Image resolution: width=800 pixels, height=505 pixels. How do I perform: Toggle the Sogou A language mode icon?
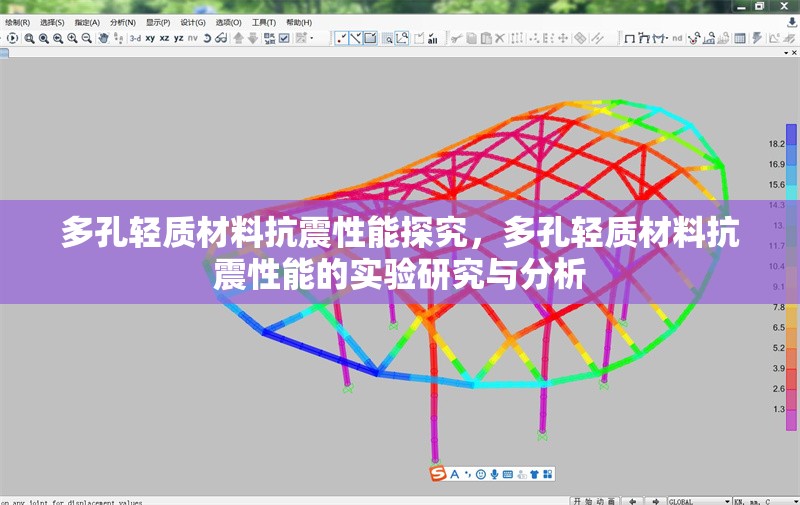pyautogui.click(x=455, y=474)
